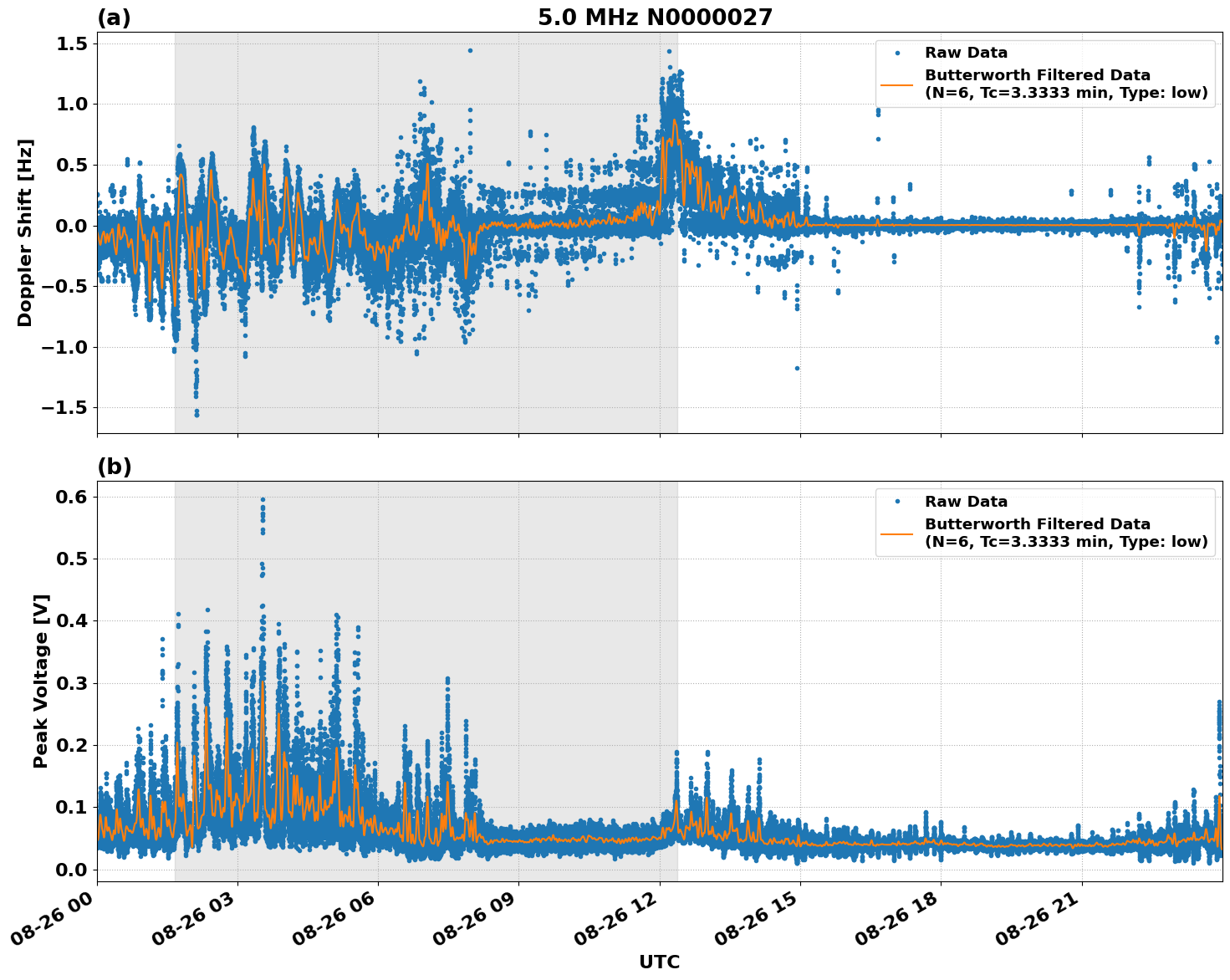The image size is (1230, 980).
Task: Click the "−1.5" Doppler Shift tick
Action: tap(63, 408)
